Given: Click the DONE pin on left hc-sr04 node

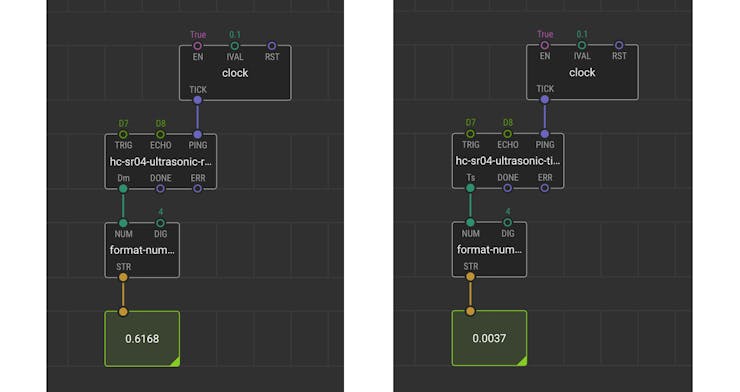Looking at the screenshot, I should 160,189.
